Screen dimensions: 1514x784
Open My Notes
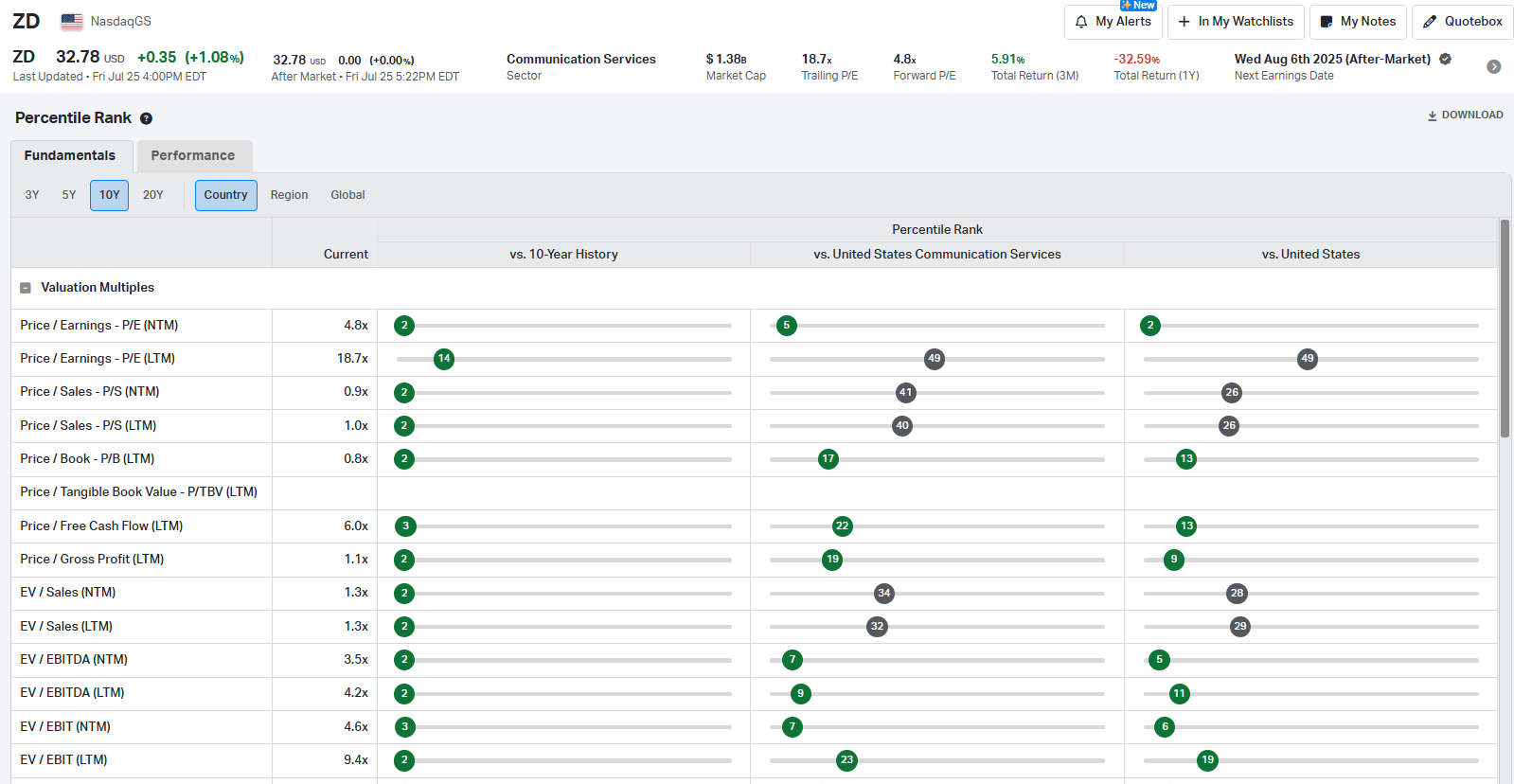(x=1358, y=22)
